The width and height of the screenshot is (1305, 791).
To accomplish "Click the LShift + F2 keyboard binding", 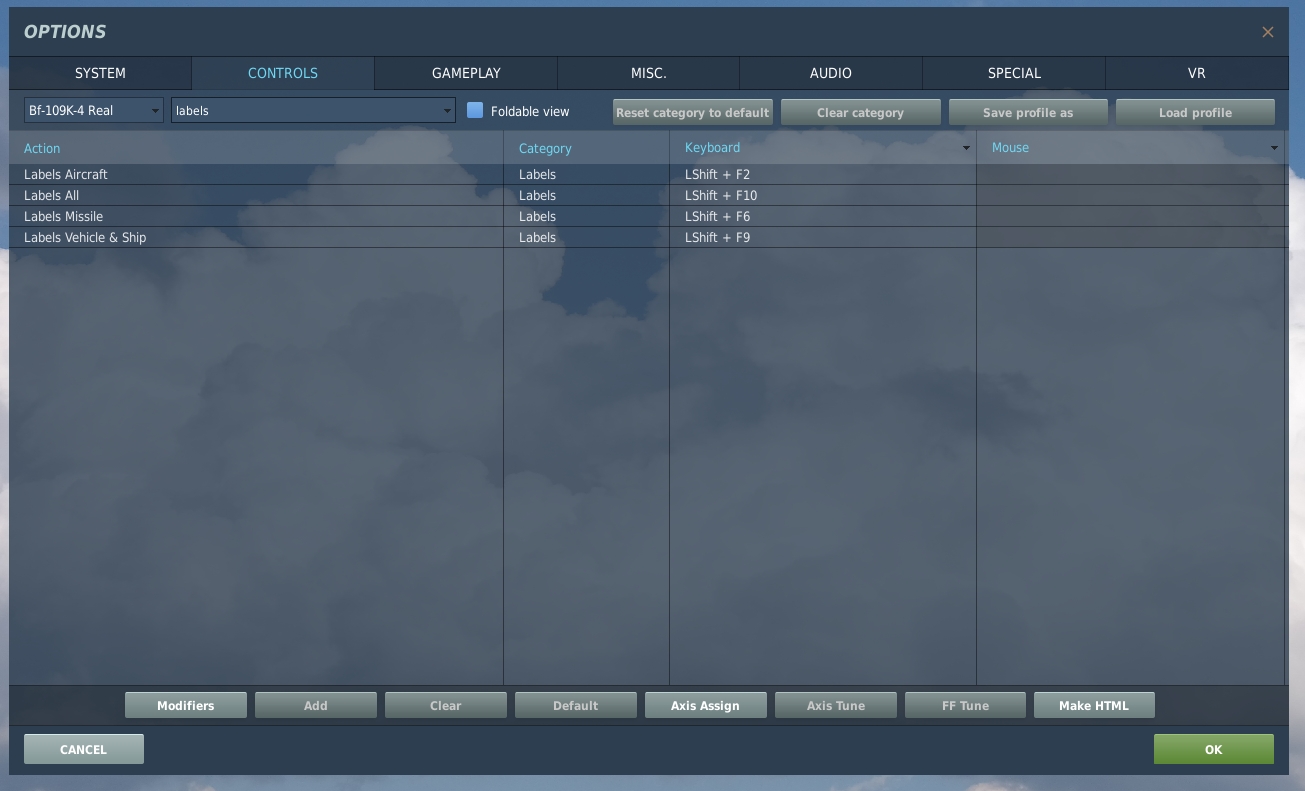I will point(823,174).
